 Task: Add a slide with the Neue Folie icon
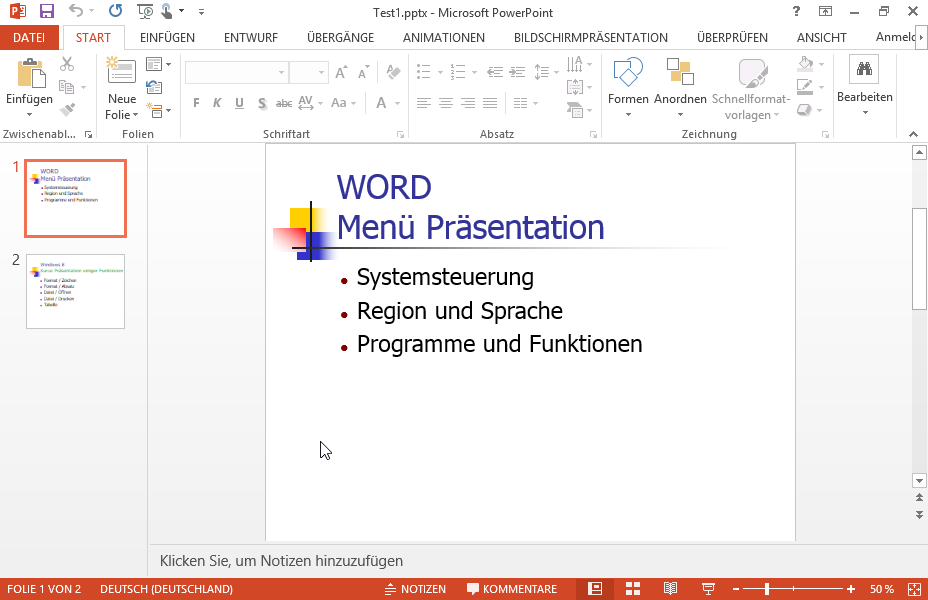(x=121, y=70)
